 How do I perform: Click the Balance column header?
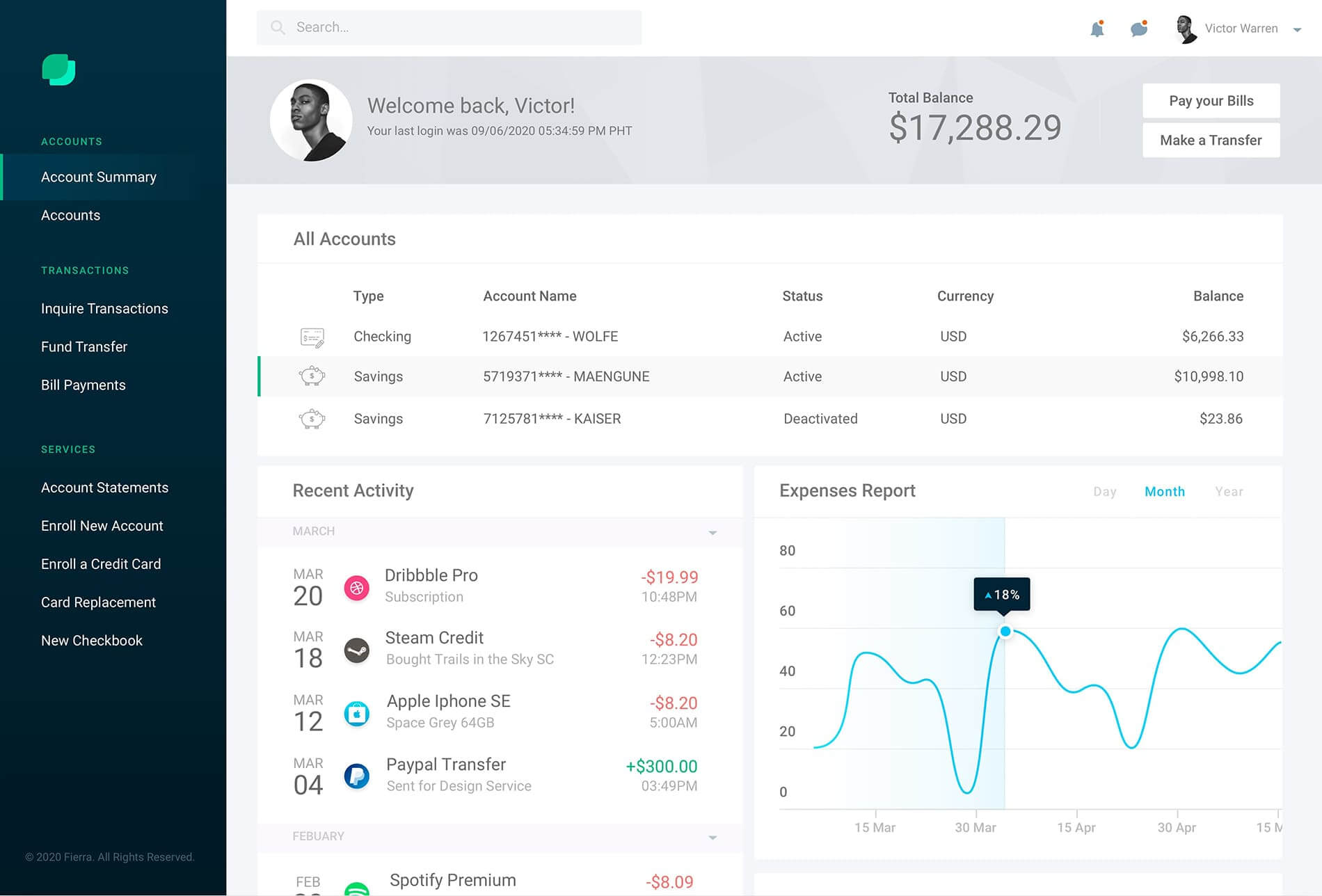[x=1218, y=296]
